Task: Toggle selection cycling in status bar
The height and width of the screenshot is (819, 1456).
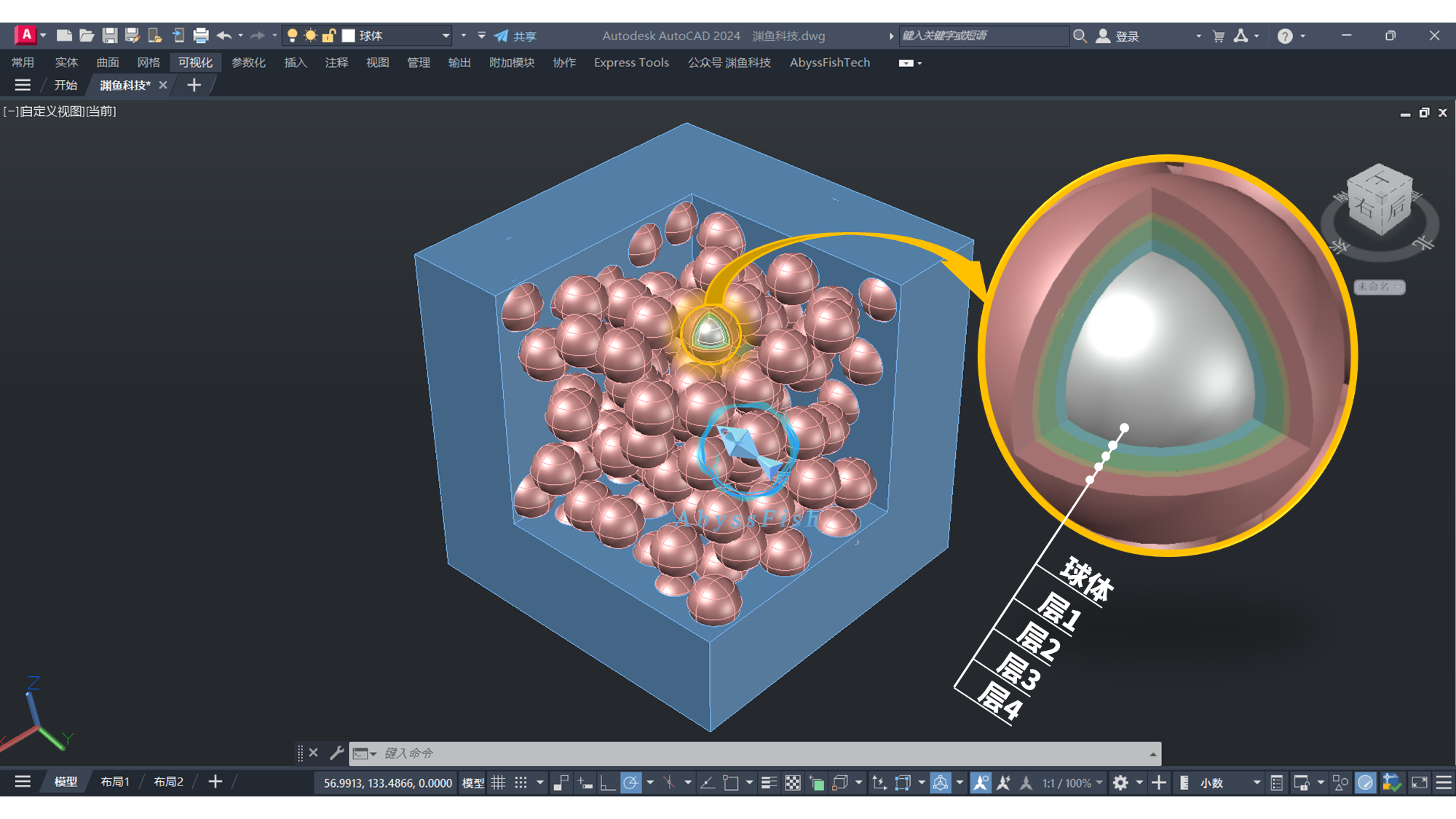Action: [817, 783]
